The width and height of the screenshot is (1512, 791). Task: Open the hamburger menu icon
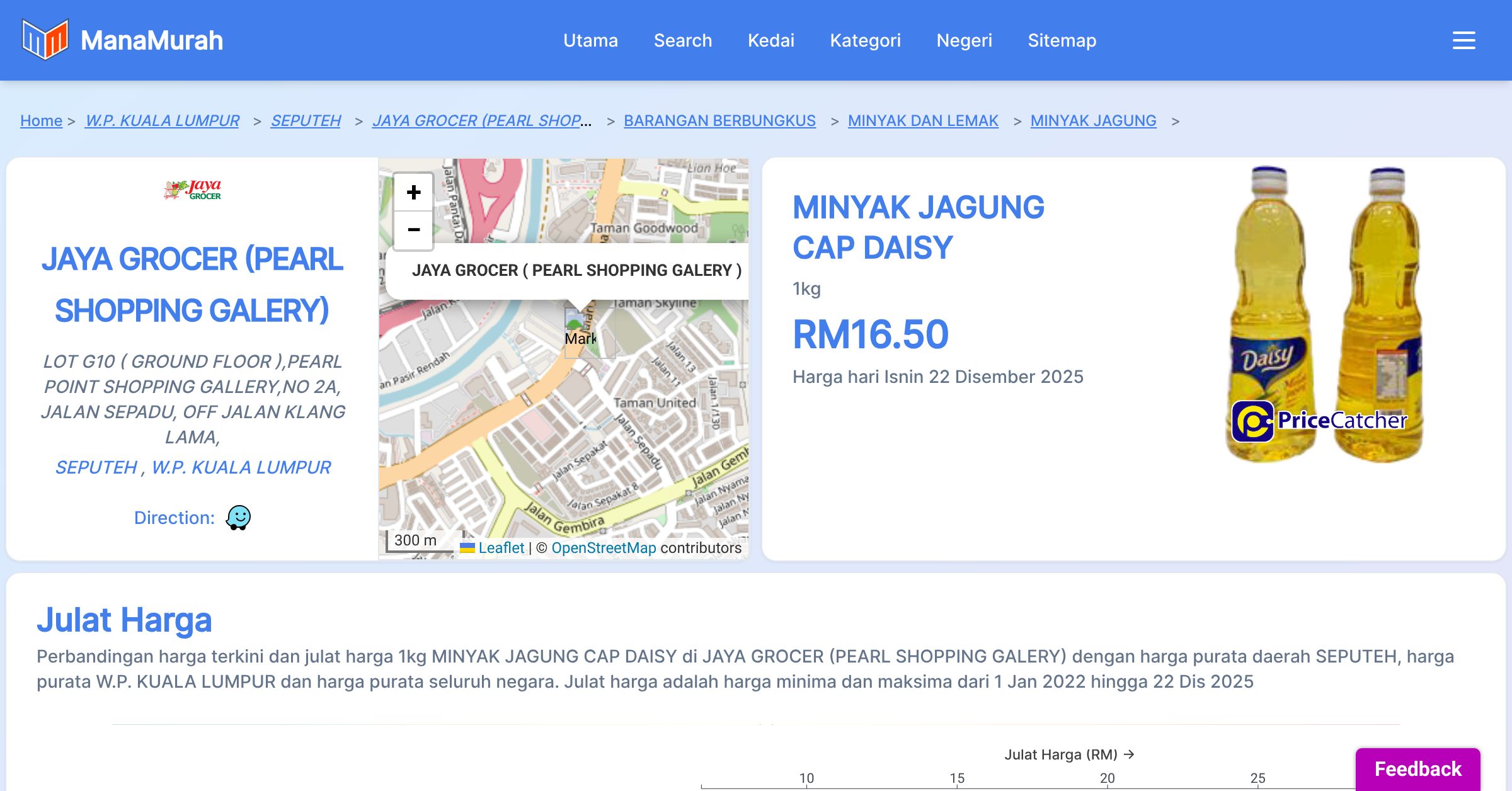pos(1463,40)
